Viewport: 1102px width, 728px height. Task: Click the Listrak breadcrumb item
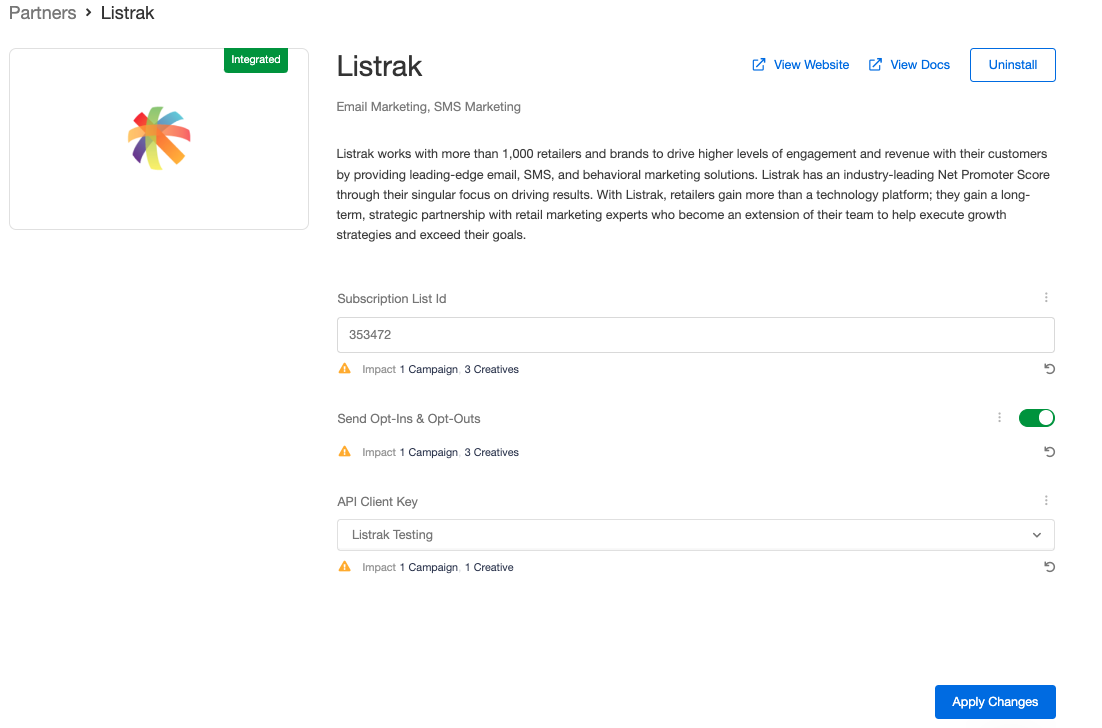point(127,13)
